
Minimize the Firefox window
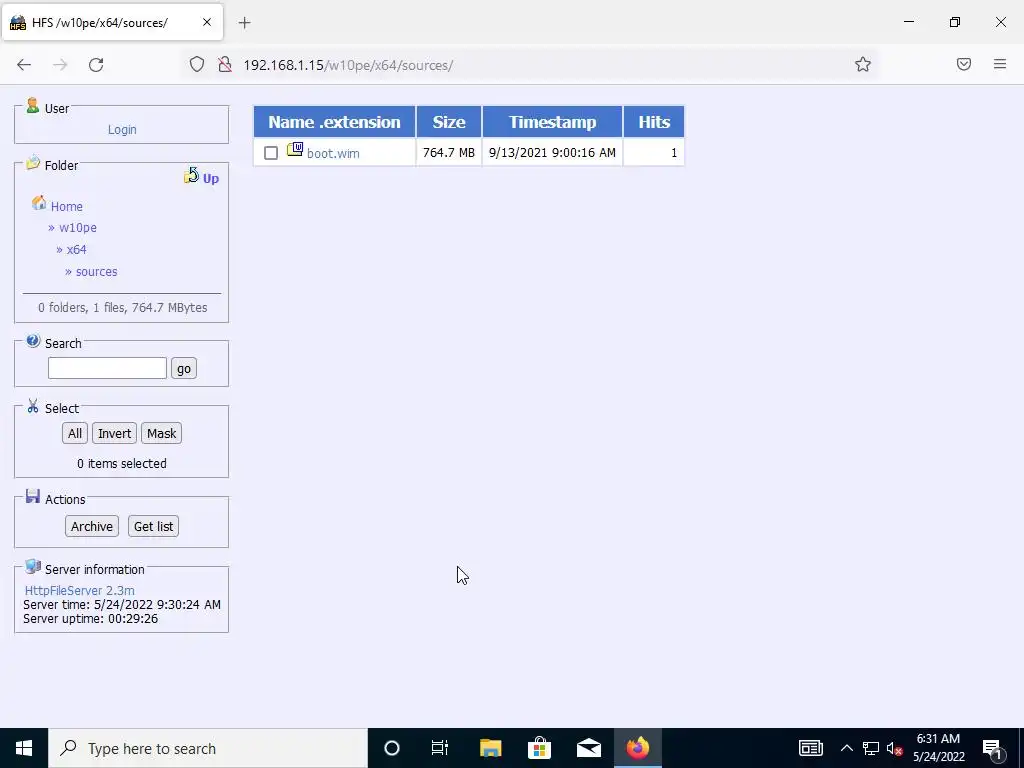pyautogui.click(x=909, y=22)
